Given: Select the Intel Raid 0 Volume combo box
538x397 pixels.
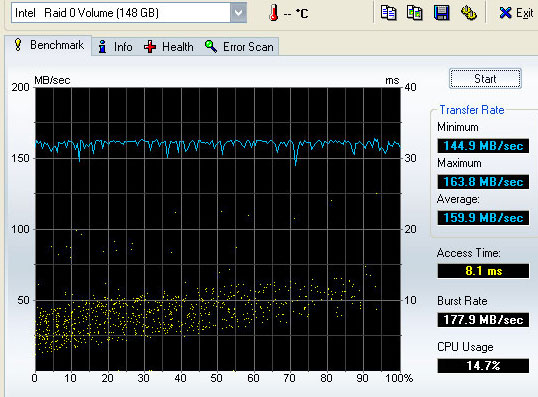Looking at the screenshot, I should 129,13.
